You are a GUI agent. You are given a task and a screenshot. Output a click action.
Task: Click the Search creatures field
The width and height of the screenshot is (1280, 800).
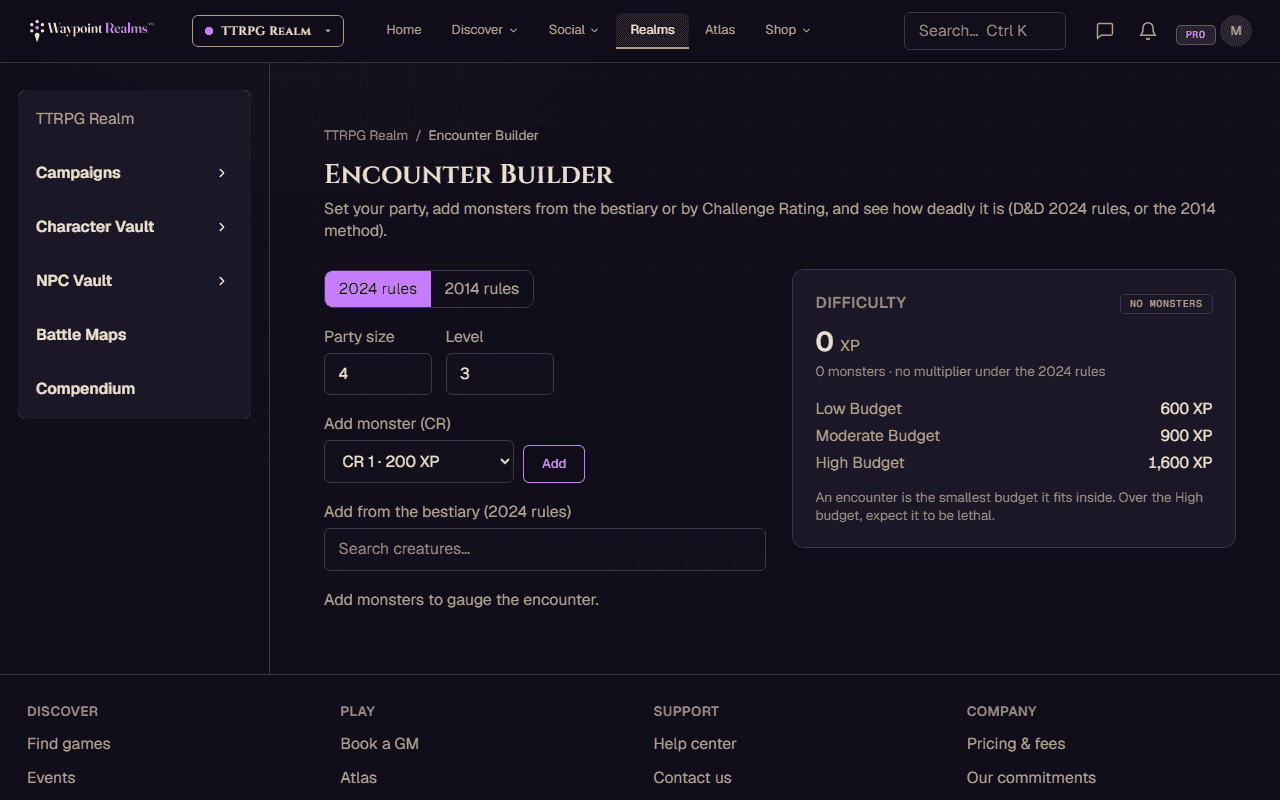pyautogui.click(x=545, y=549)
